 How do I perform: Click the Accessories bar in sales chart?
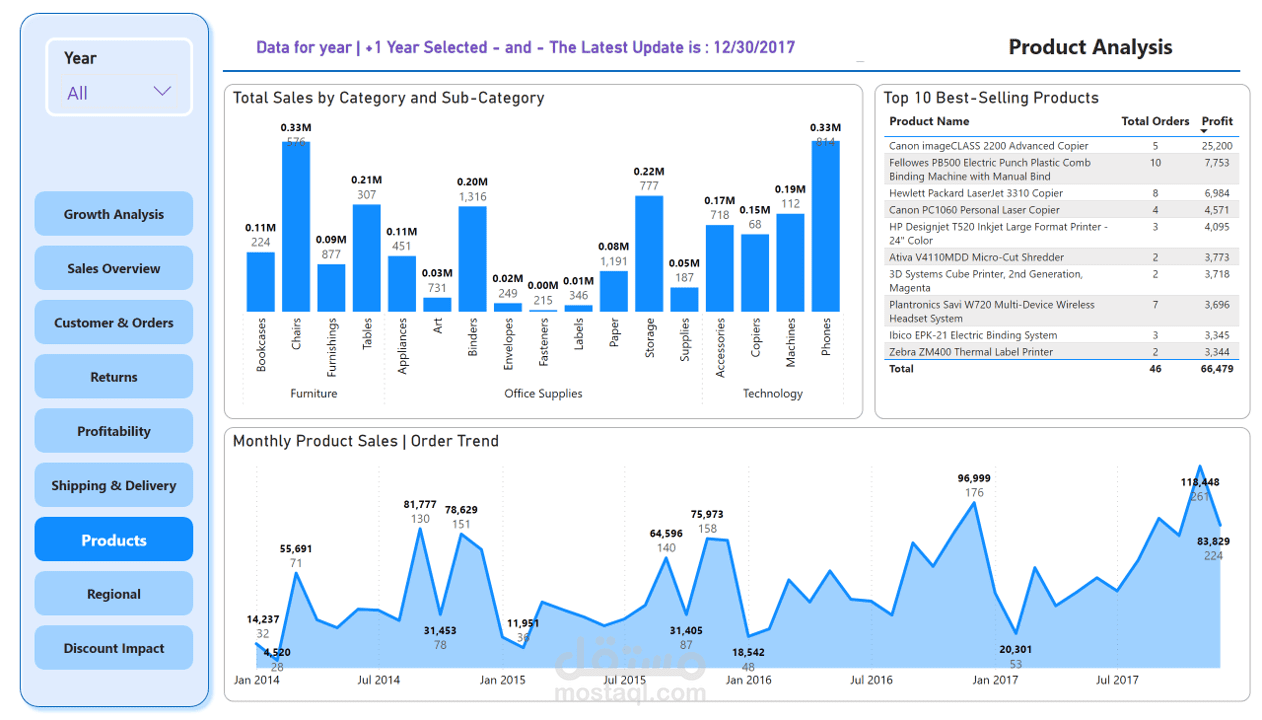(x=720, y=268)
